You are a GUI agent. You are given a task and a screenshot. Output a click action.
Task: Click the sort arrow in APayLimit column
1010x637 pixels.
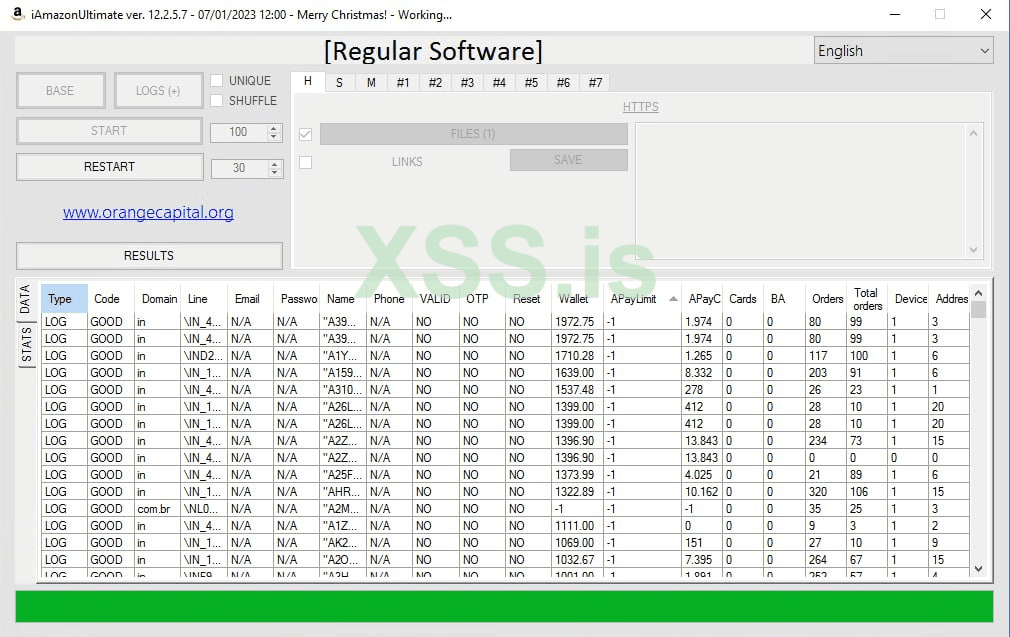(x=672, y=299)
